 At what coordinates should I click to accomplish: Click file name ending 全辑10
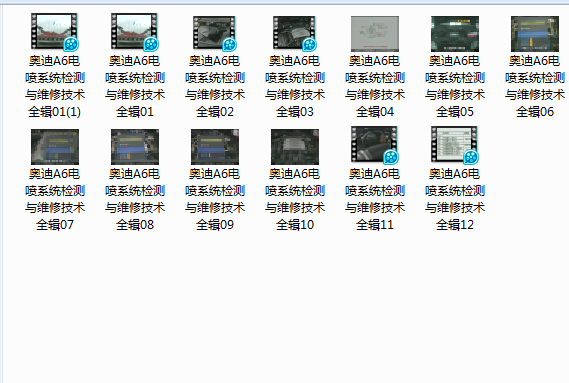pyautogui.click(x=295, y=199)
